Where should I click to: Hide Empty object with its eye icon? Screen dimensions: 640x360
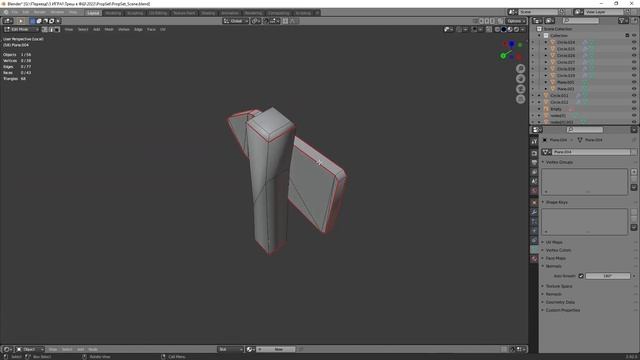(x=634, y=109)
